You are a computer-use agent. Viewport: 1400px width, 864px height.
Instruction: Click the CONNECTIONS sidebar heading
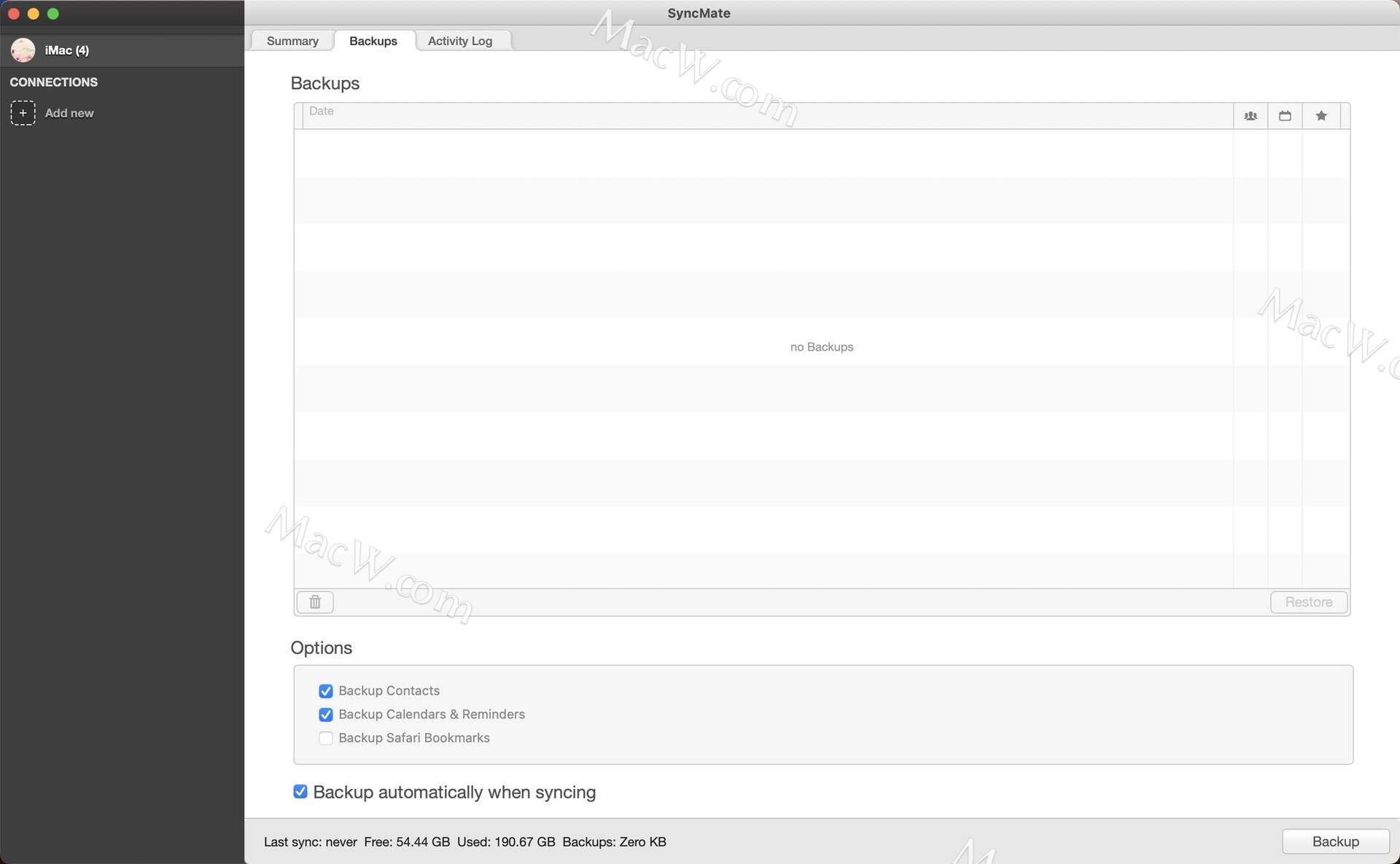pyautogui.click(x=54, y=82)
